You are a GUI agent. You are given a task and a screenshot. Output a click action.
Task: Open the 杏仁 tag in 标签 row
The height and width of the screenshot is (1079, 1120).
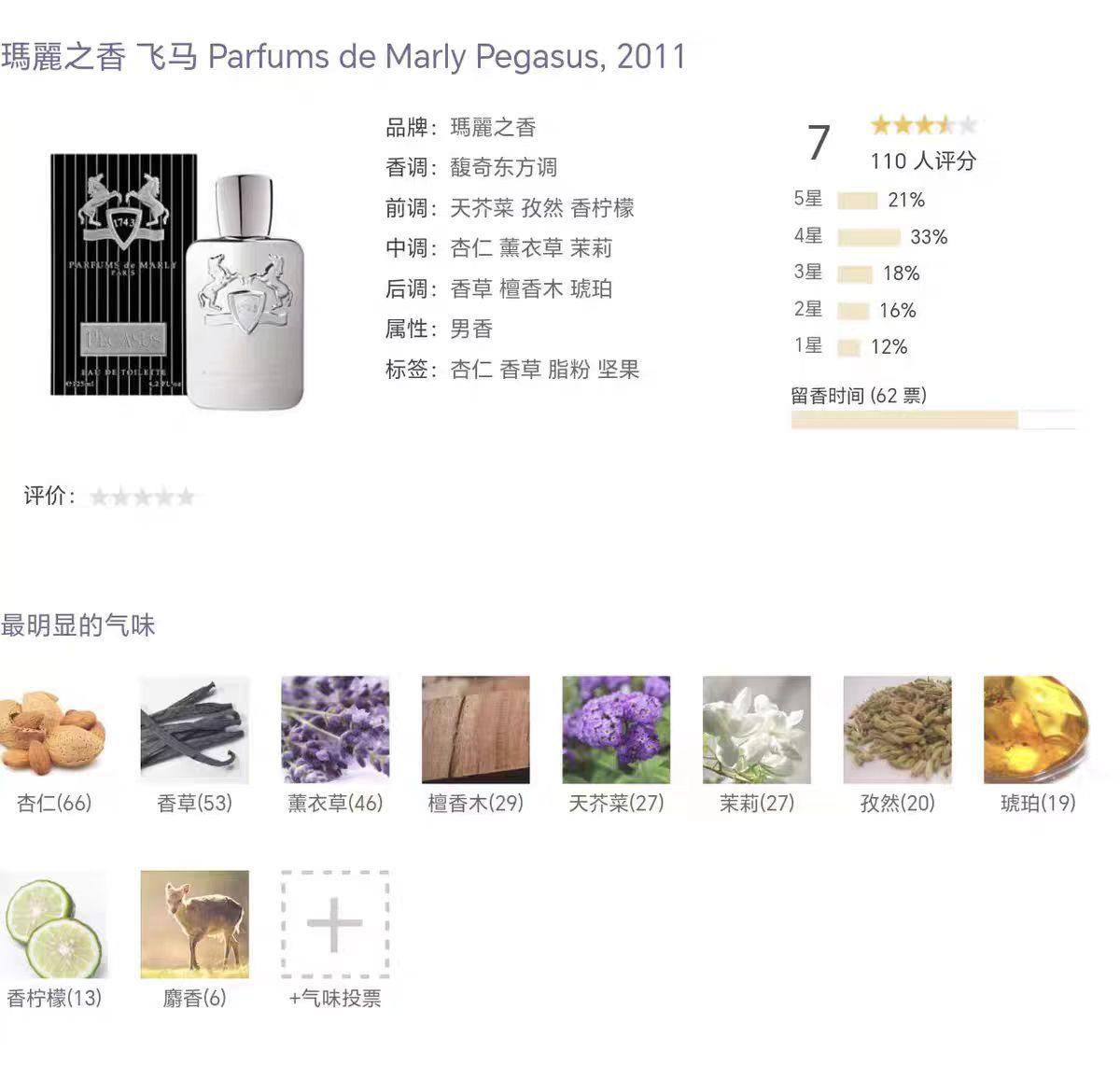[x=471, y=370]
